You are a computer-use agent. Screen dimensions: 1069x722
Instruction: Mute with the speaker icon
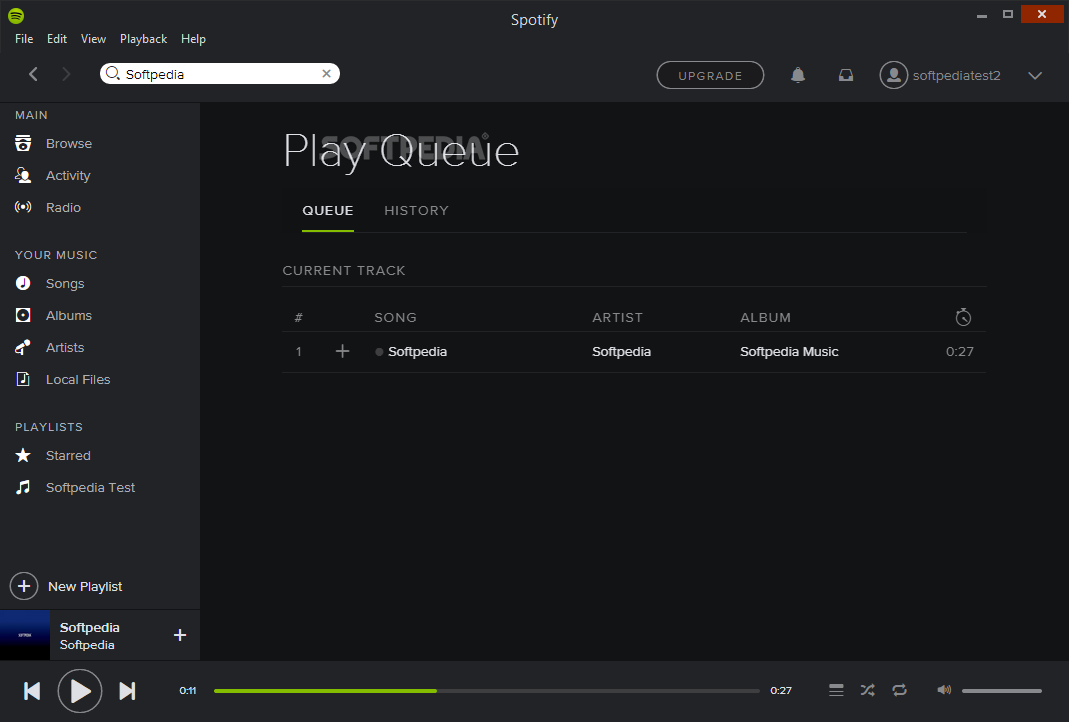tap(944, 690)
